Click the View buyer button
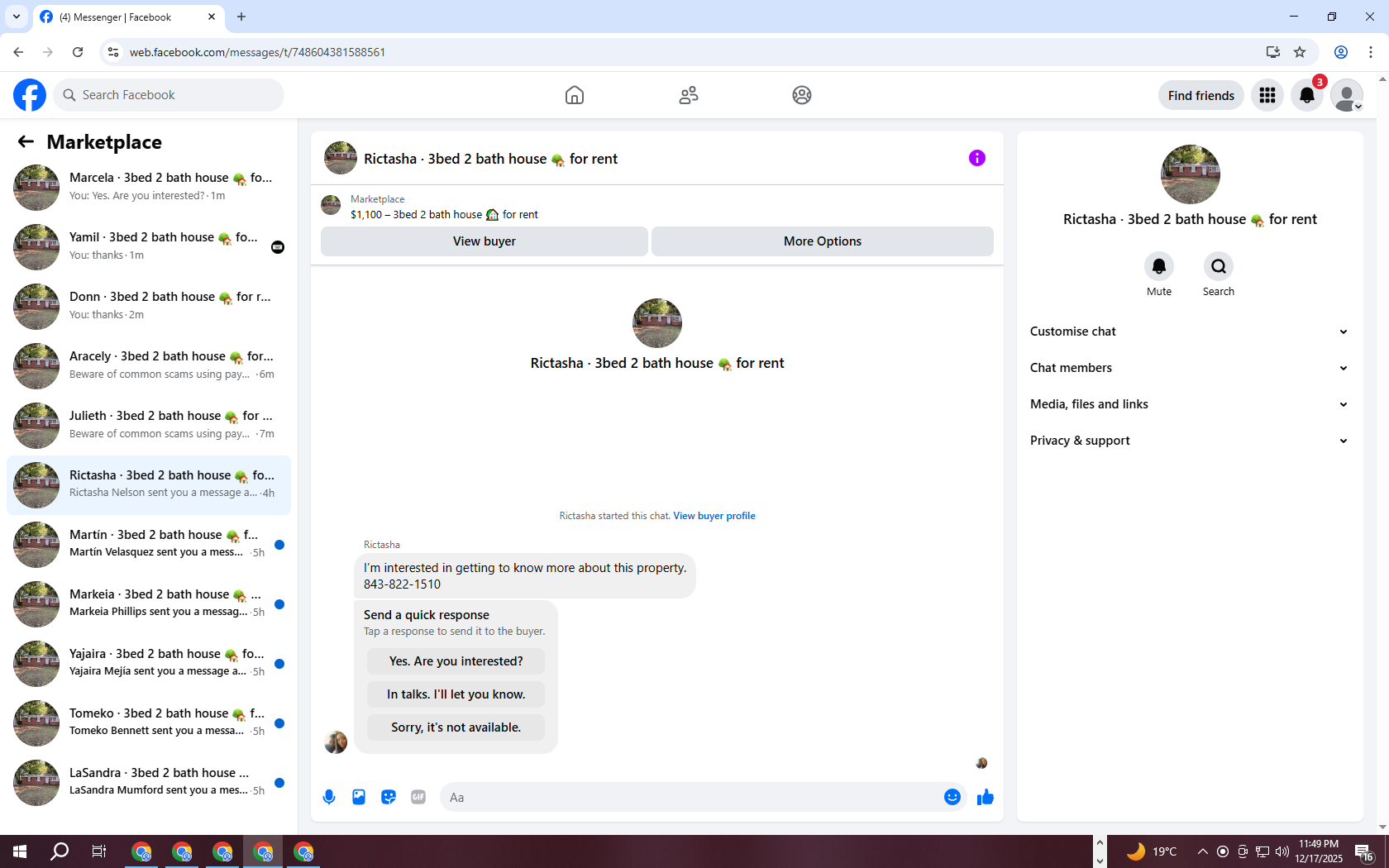Image resolution: width=1389 pixels, height=868 pixels. pos(484,241)
